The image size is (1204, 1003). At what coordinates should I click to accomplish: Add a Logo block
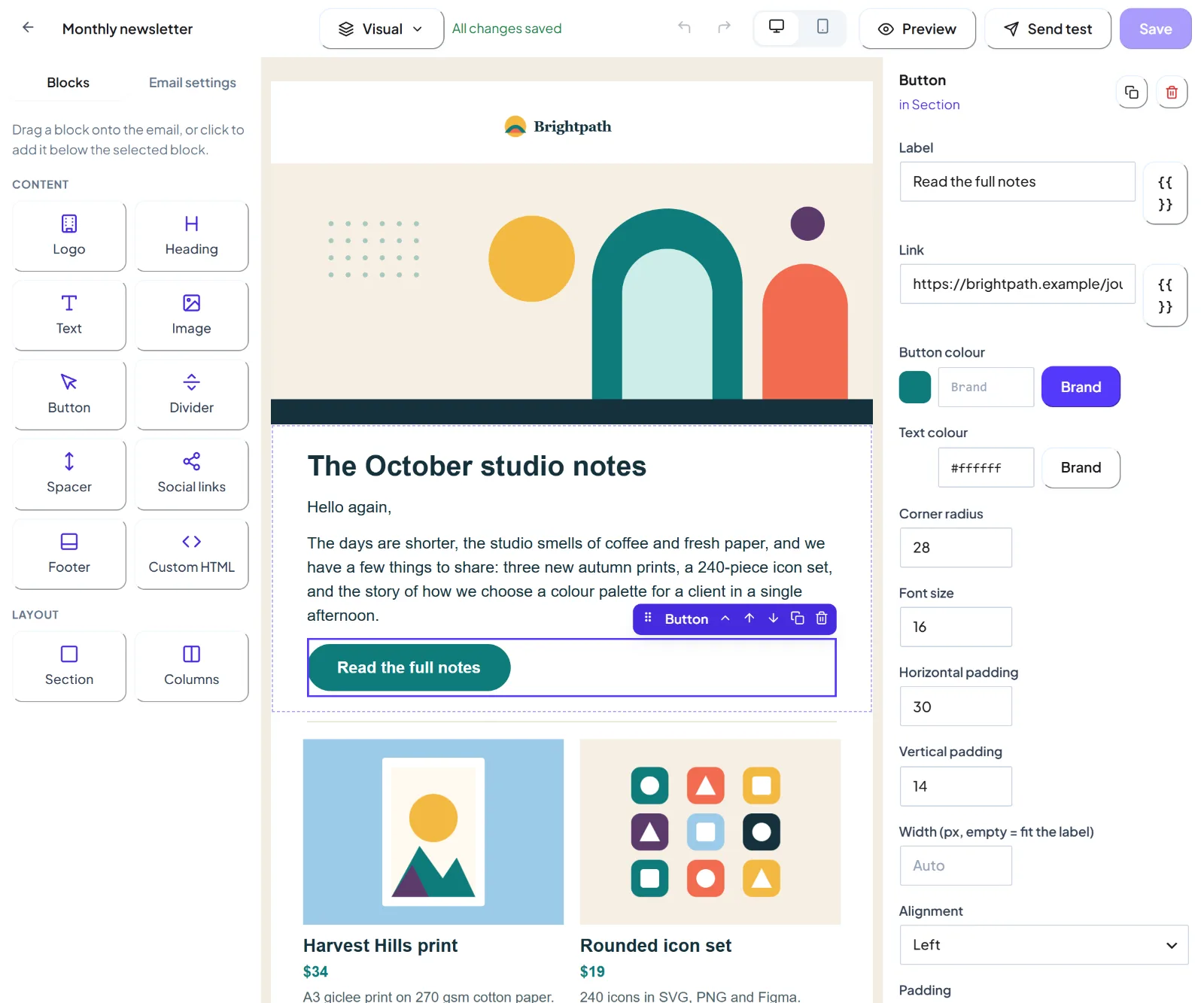(69, 236)
